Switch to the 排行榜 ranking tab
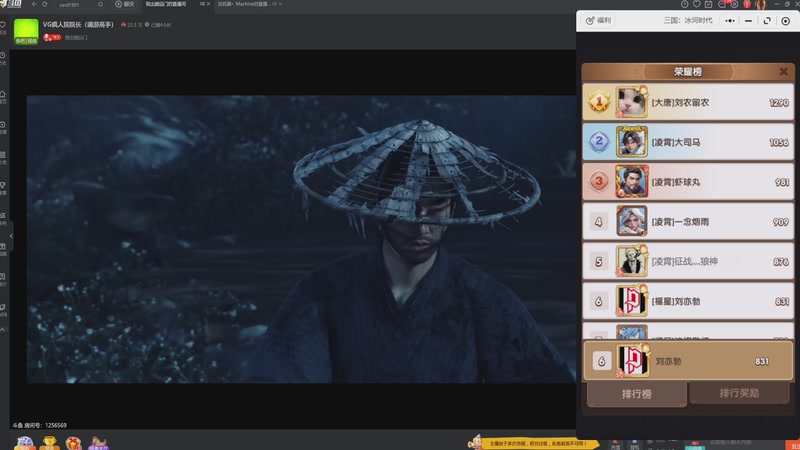This screenshot has width=800, height=450. point(636,394)
